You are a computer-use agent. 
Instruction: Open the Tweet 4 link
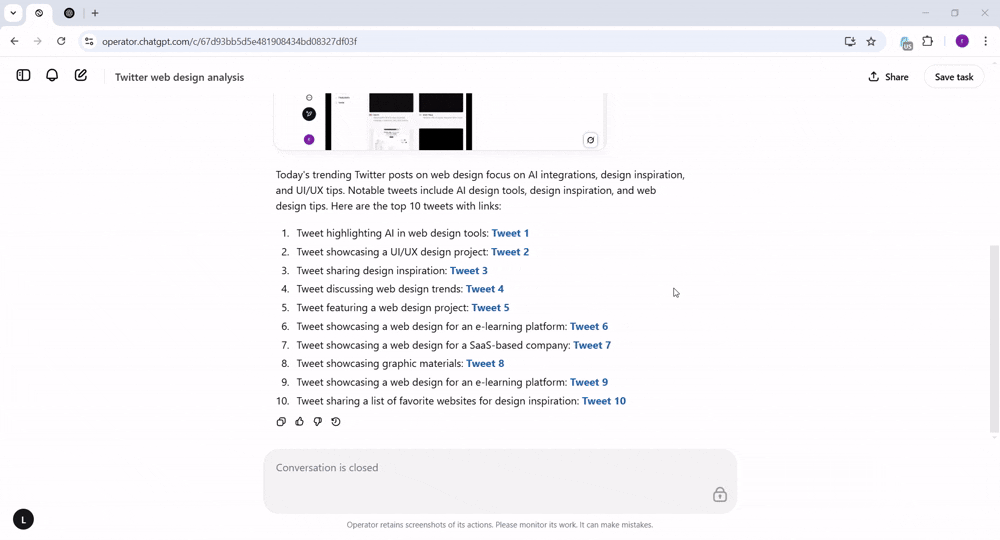point(485,289)
